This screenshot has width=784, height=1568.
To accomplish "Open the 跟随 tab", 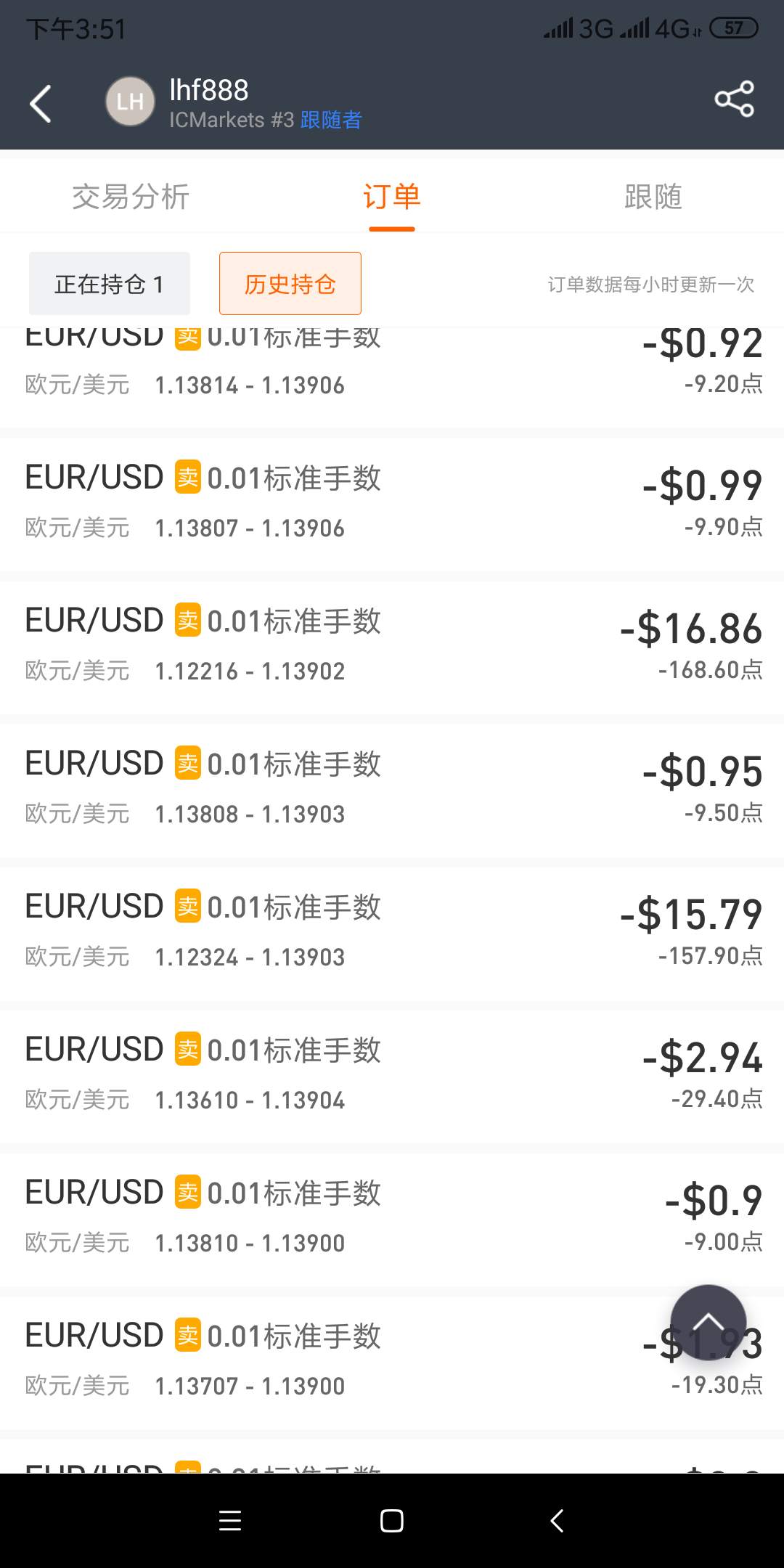I will coord(653,196).
